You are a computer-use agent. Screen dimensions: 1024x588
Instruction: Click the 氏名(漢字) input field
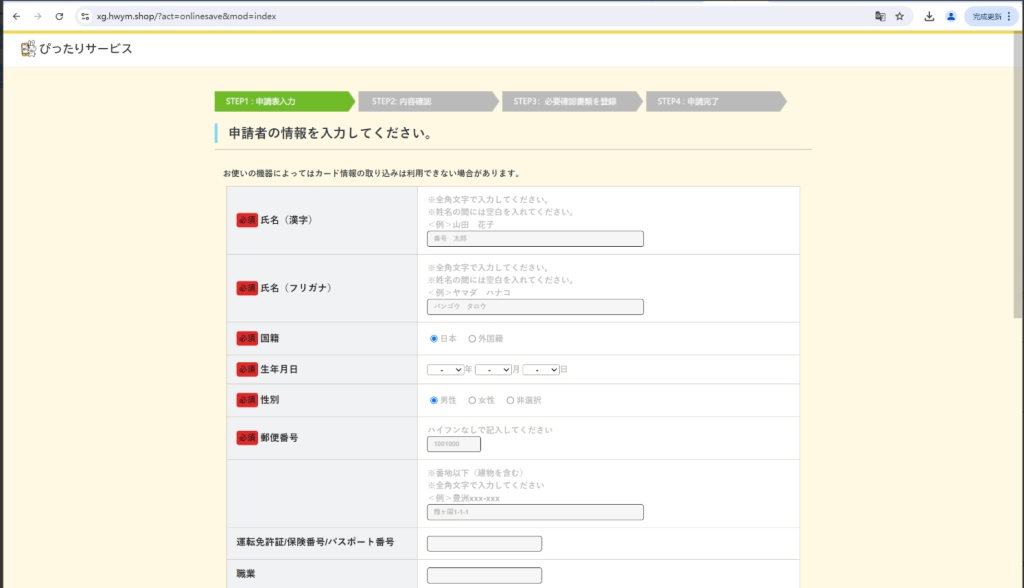click(535, 238)
